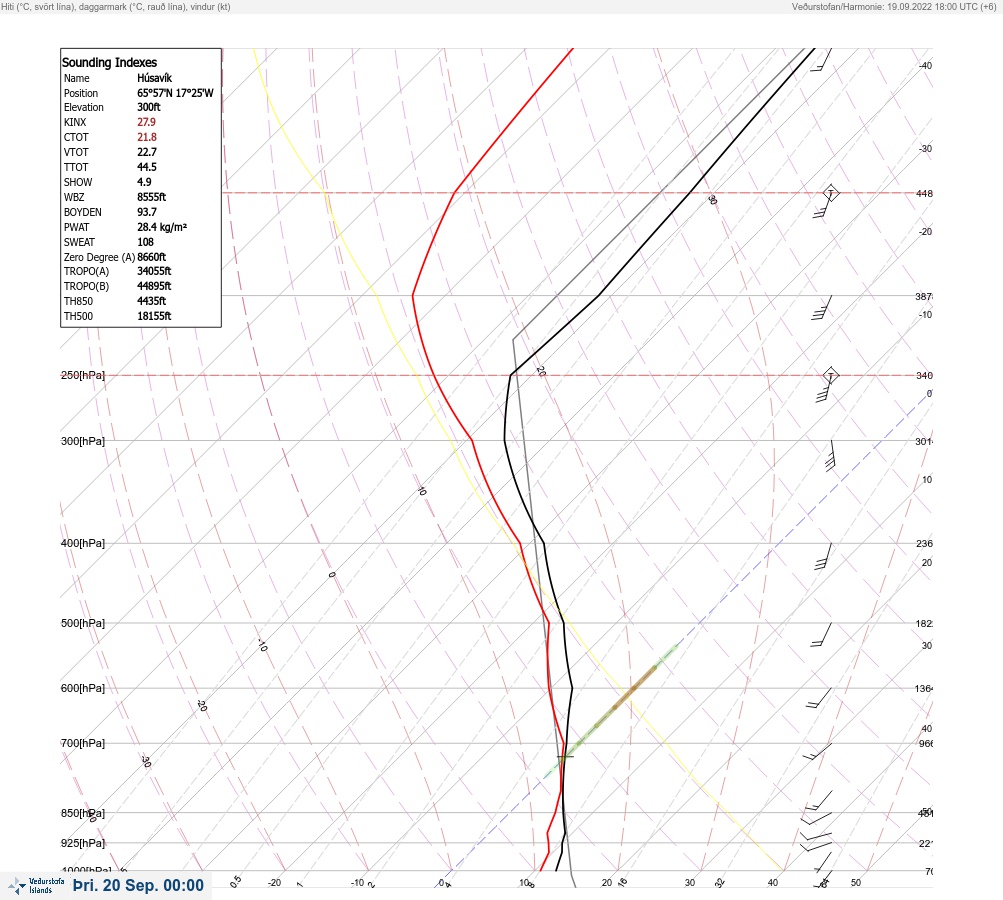Select the wind barb at 500 hPa
This screenshot has height=900, width=1003.
click(x=821, y=635)
